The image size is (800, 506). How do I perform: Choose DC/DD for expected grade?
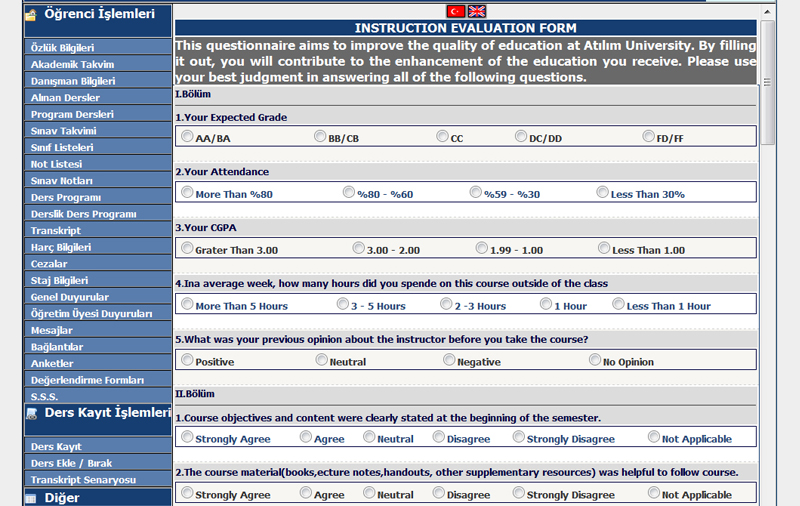click(521, 136)
